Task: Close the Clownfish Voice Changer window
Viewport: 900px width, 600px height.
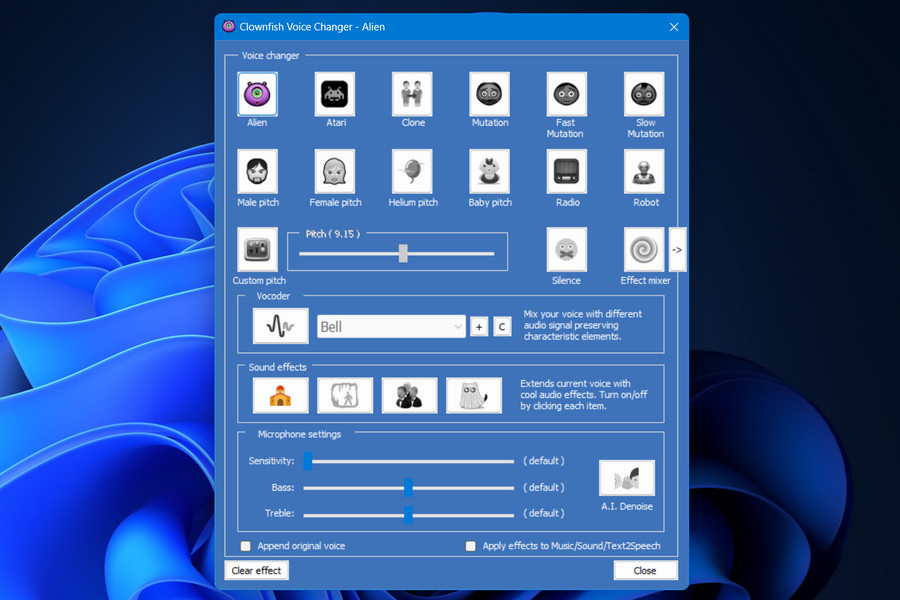Action: 674,27
